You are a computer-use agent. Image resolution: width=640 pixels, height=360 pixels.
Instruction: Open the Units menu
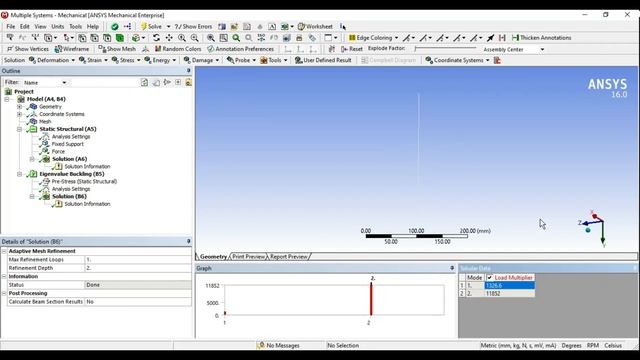click(58, 27)
